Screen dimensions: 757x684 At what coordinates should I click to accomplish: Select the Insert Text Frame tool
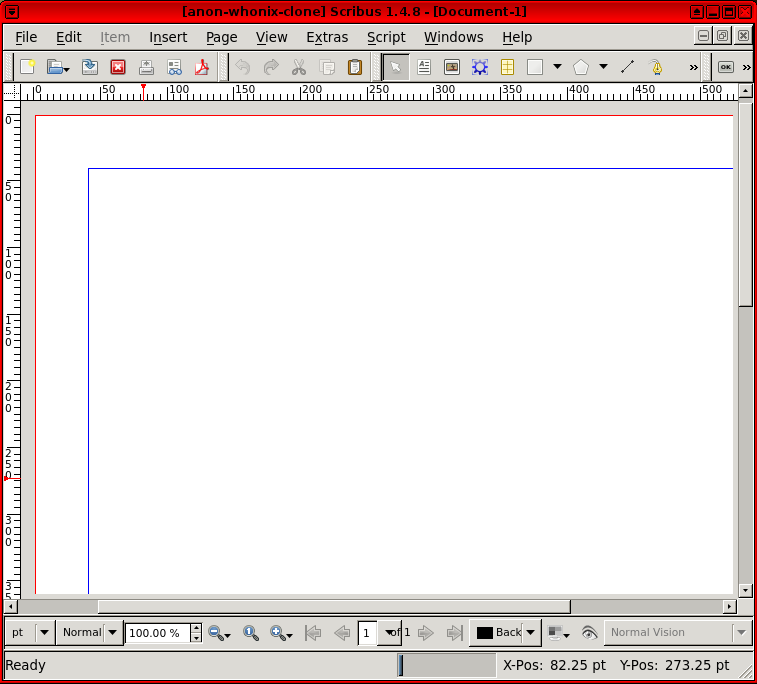[424, 67]
